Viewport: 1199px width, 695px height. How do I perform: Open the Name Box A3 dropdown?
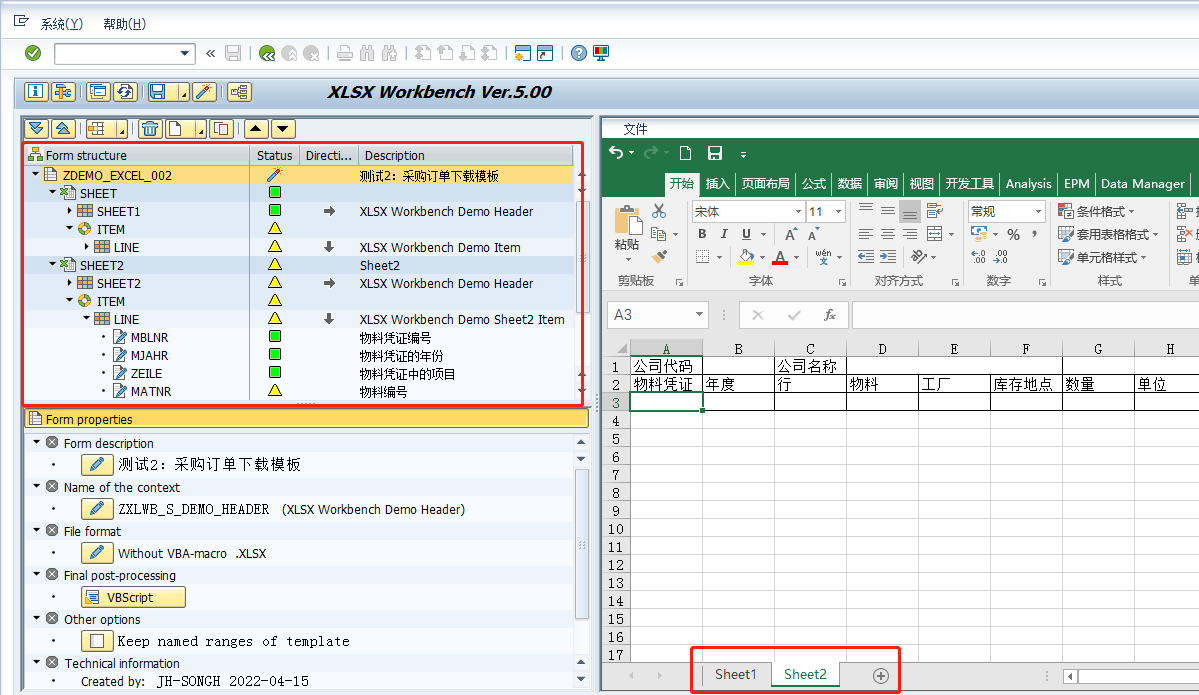click(699, 314)
